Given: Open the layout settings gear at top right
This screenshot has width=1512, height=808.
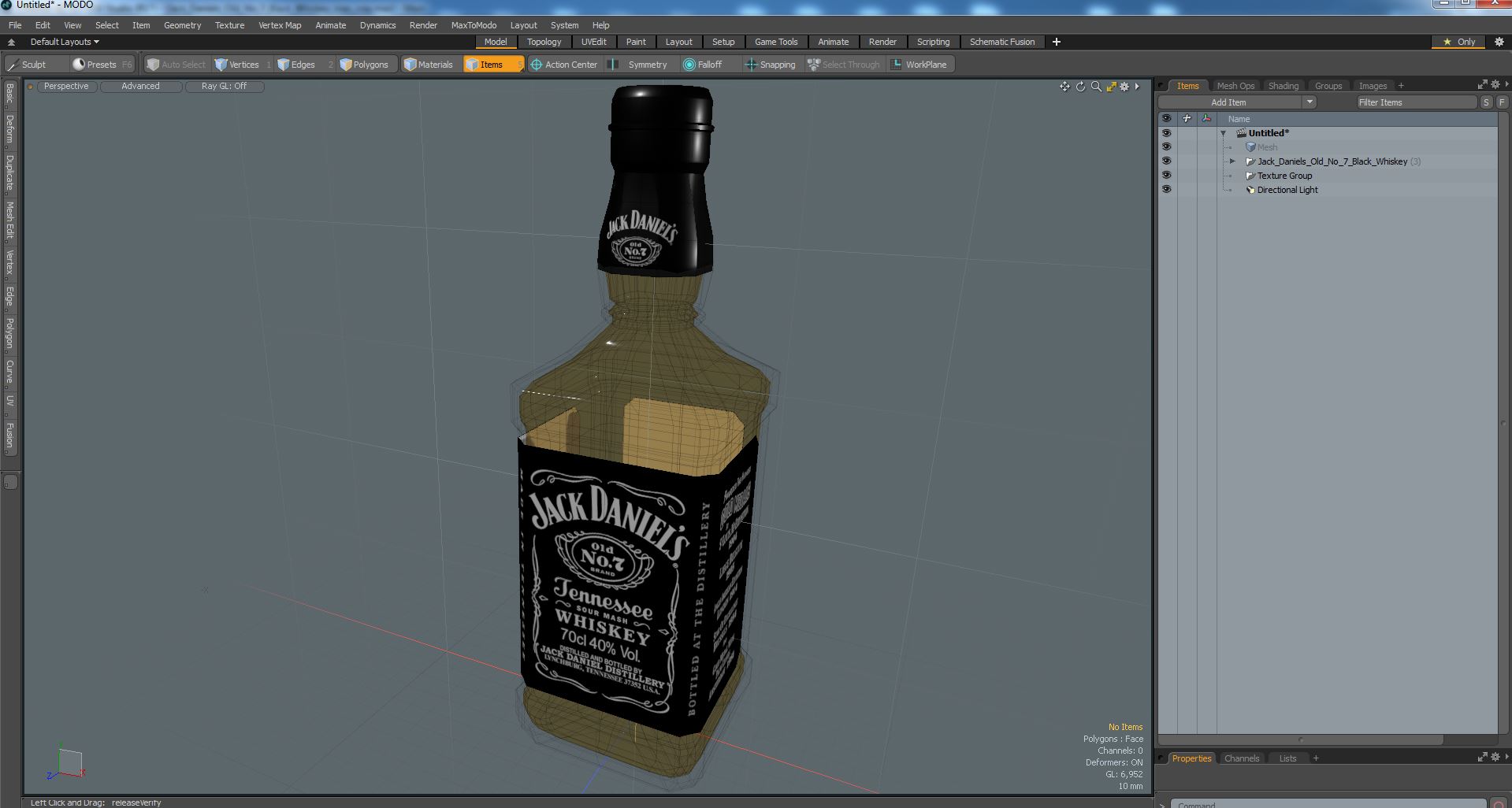Looking at the screenshot, I should [x=1499, y=42].
